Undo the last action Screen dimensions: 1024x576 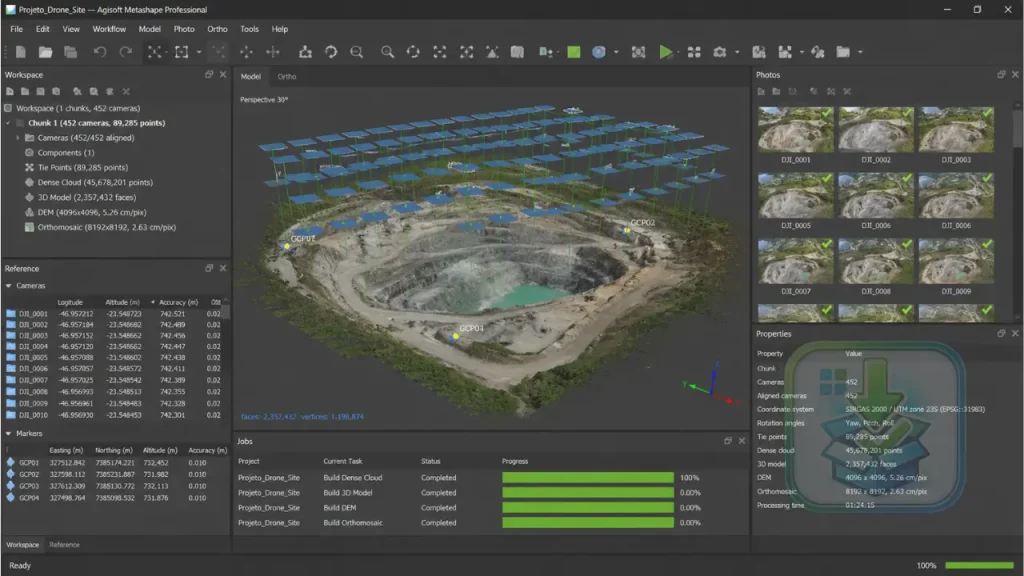point(99,52)
